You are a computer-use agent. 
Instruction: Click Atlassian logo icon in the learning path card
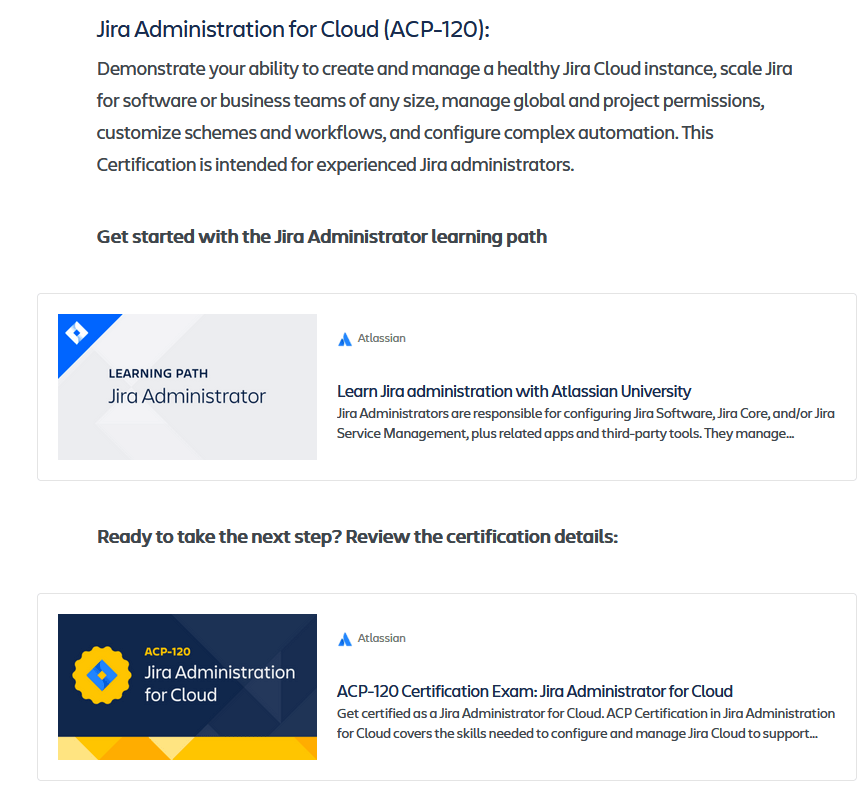tap(345, 339)
